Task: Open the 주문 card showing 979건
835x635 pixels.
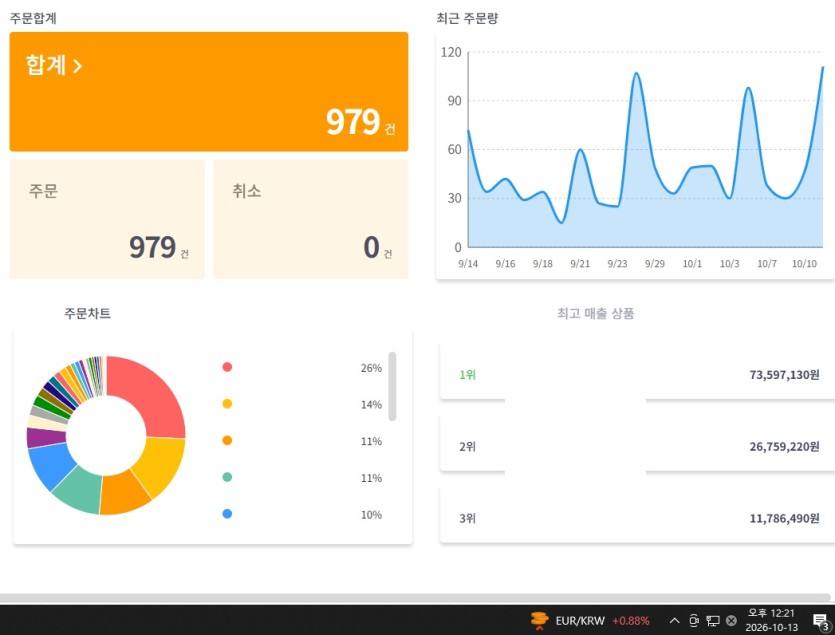Action: [x=107, y=219]
